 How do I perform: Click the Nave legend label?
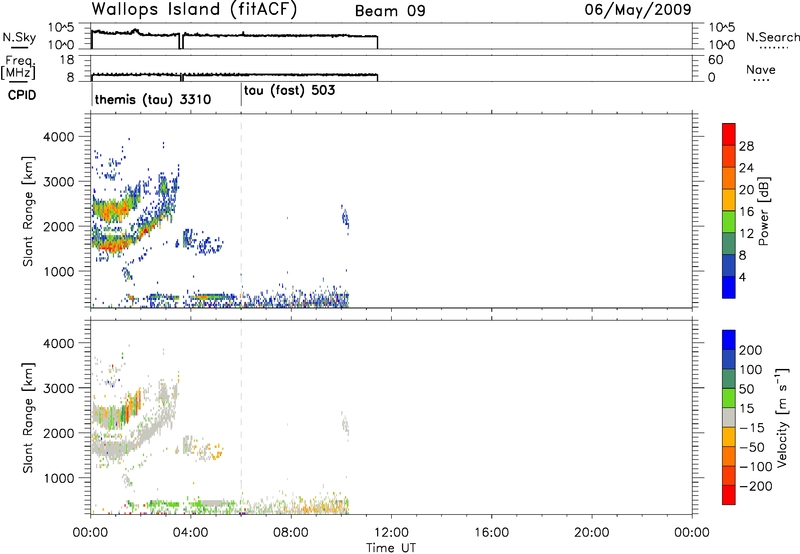click(x=761, y=70)
